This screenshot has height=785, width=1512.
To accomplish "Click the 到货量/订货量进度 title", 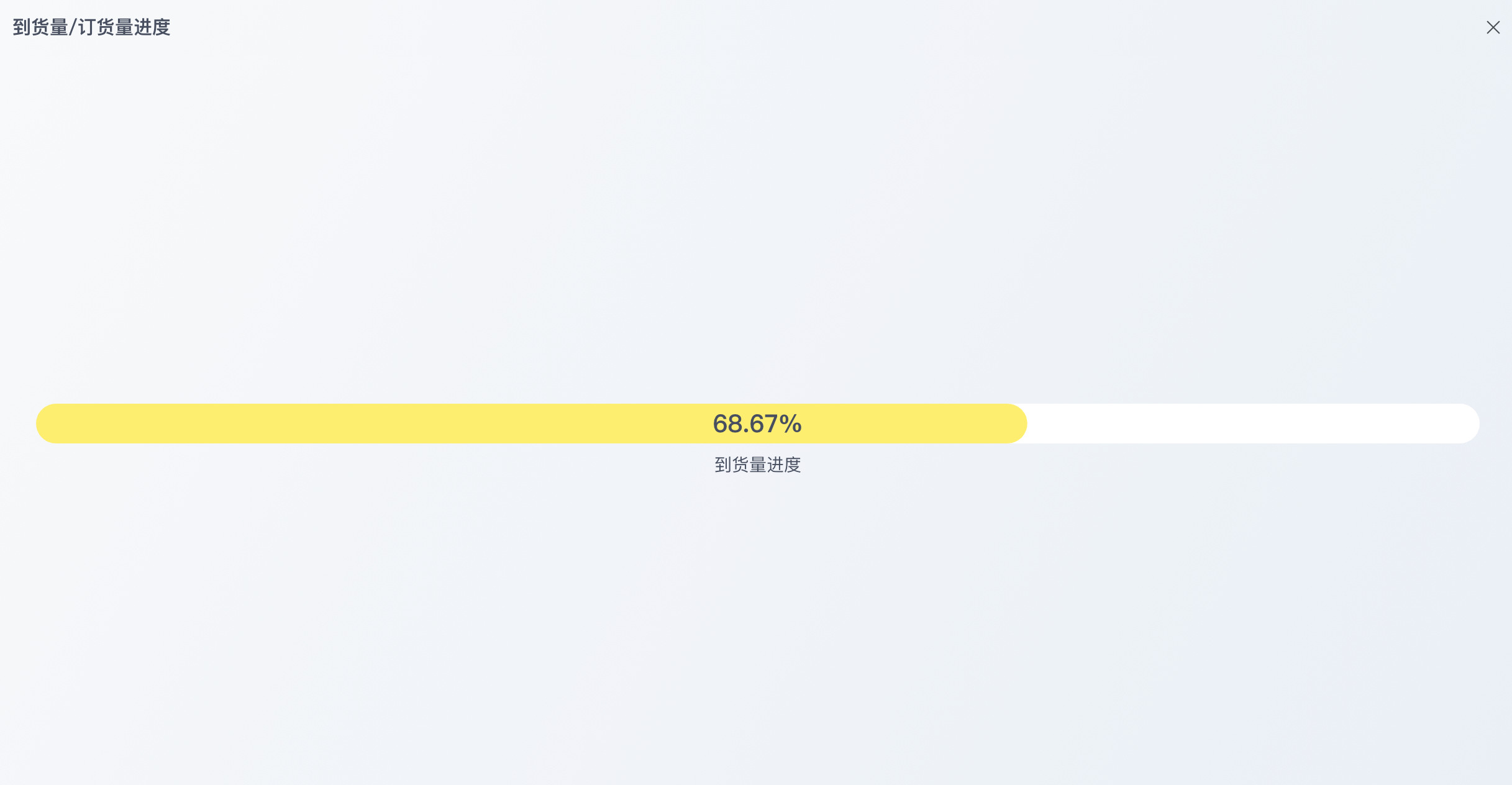I will pos(91,27).
